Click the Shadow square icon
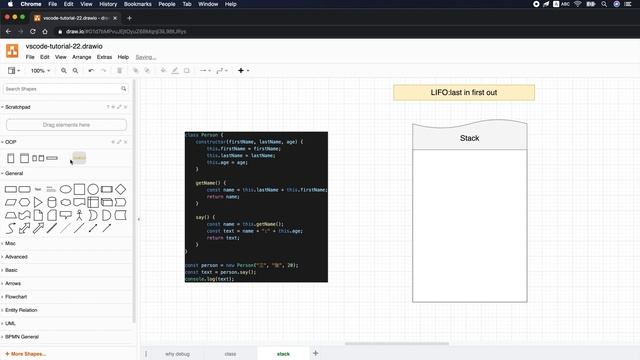The width and height of the screenshot is (640, 360). click(187, 71)
